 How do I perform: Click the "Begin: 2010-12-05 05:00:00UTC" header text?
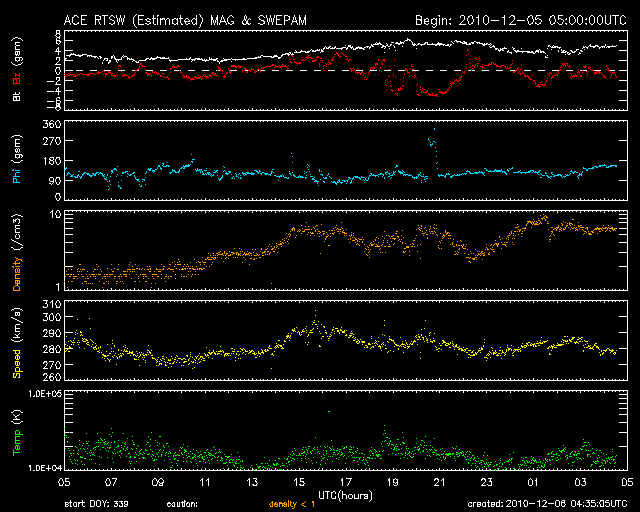(x=521, y=20)
